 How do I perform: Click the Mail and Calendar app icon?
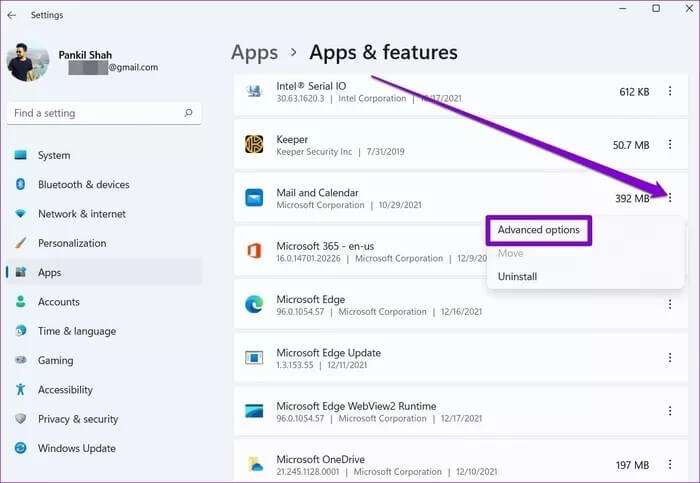(254, 198)
